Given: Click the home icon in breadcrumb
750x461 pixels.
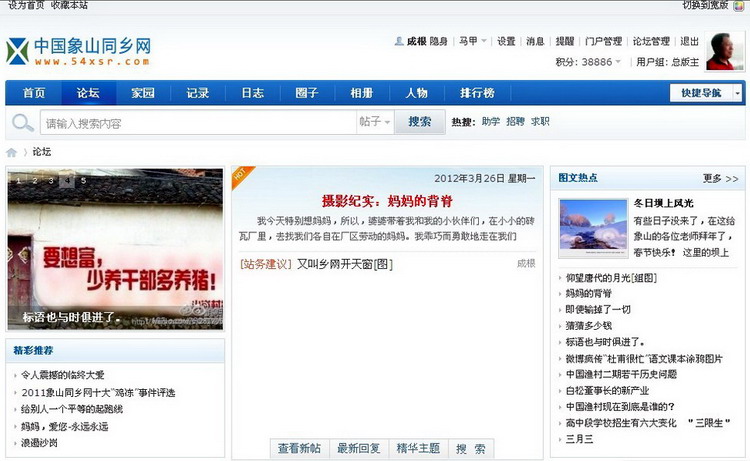Looking at the screenshot, I should (12, 152).
